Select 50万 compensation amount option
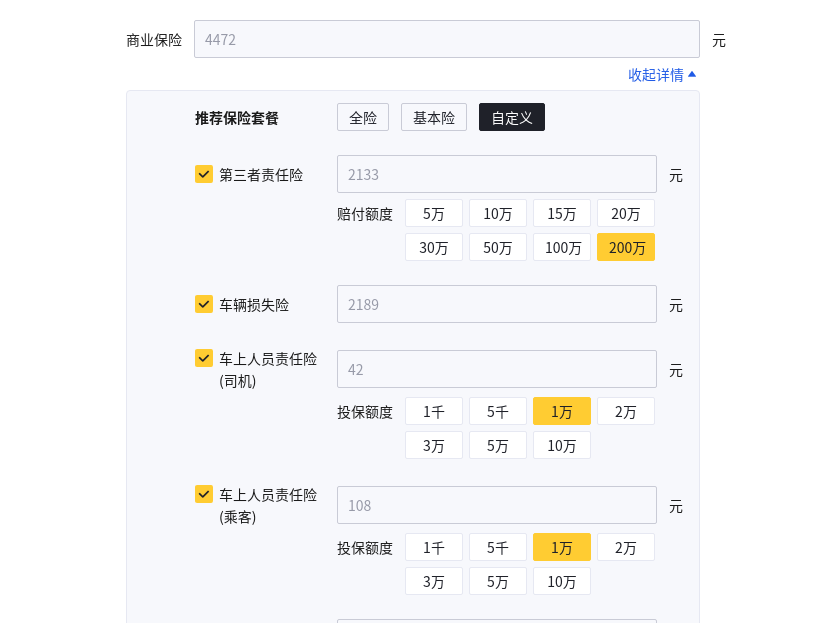This screenshot has width=837, height=623. (498, 248)
